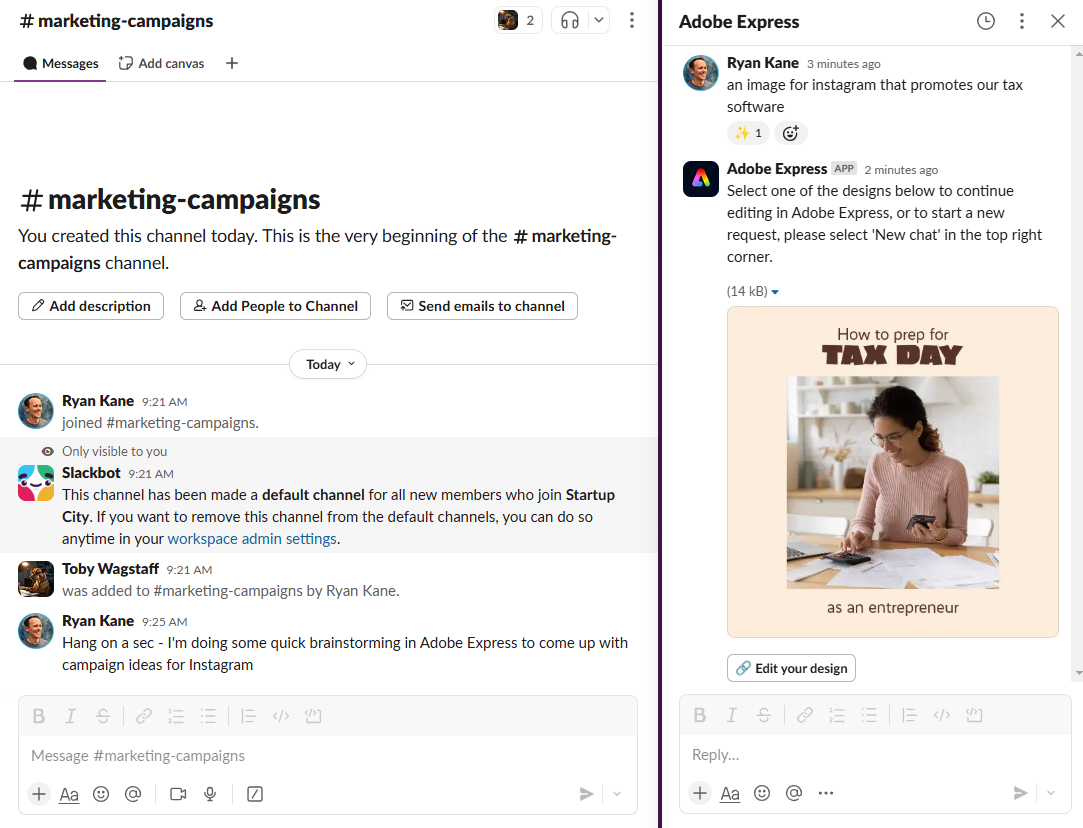Open slash shortcuts in channel composer

255,794
